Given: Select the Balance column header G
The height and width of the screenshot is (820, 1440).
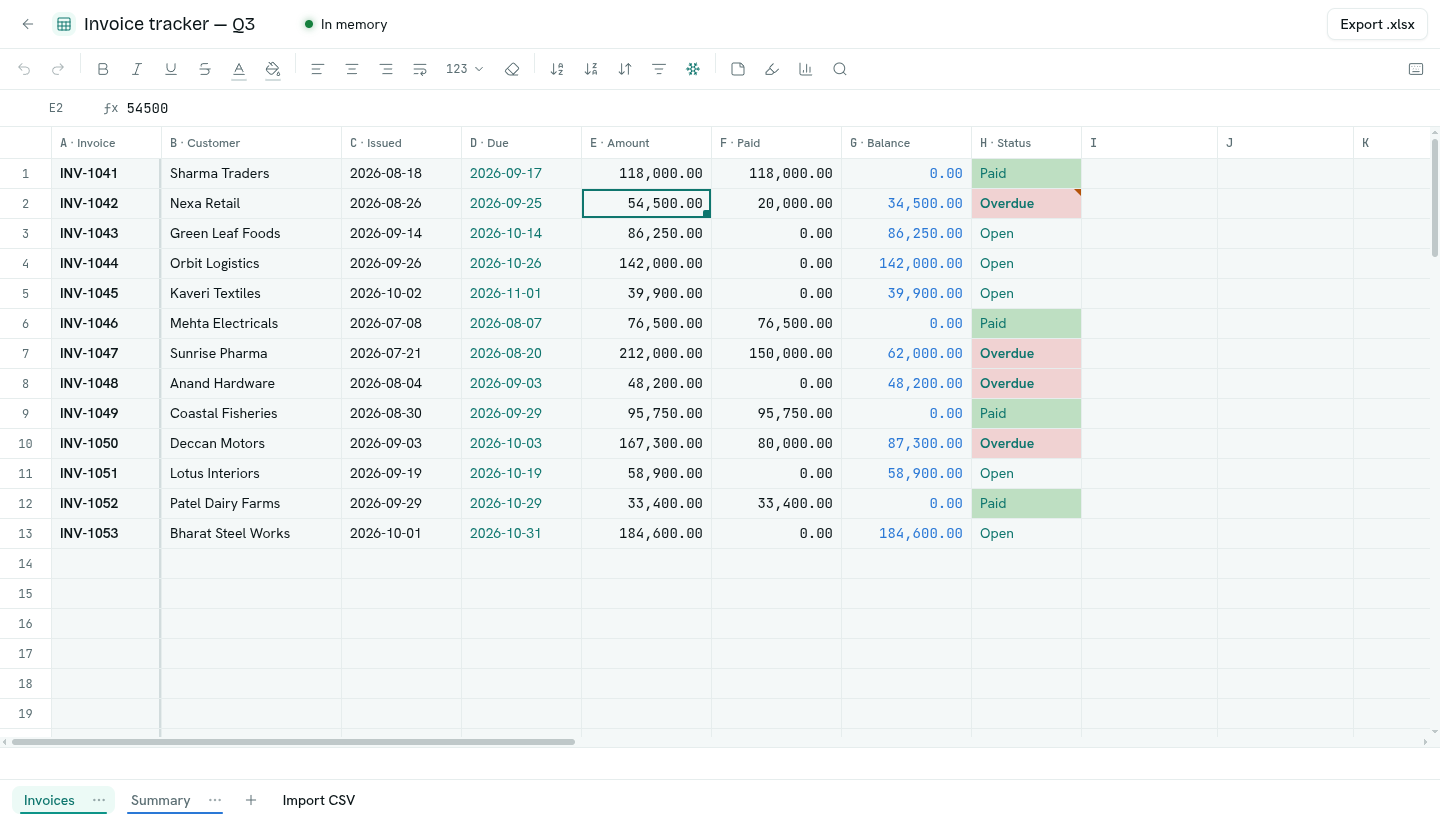Looking at the screenshot, I should point(906,143).
